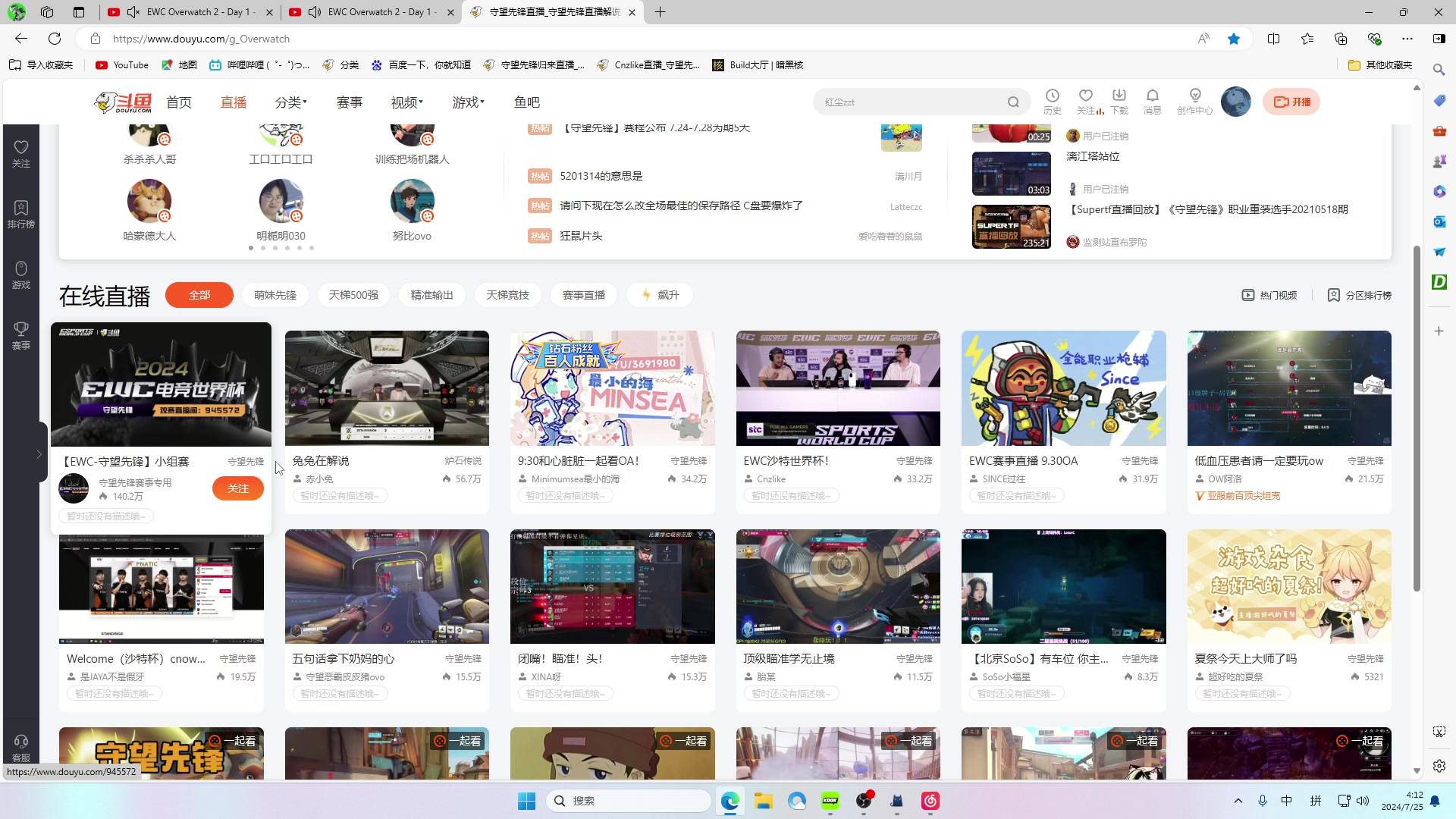Open the 分区排行榜 link
Screen dimensions: 1456x819
tap(1360, 295)
